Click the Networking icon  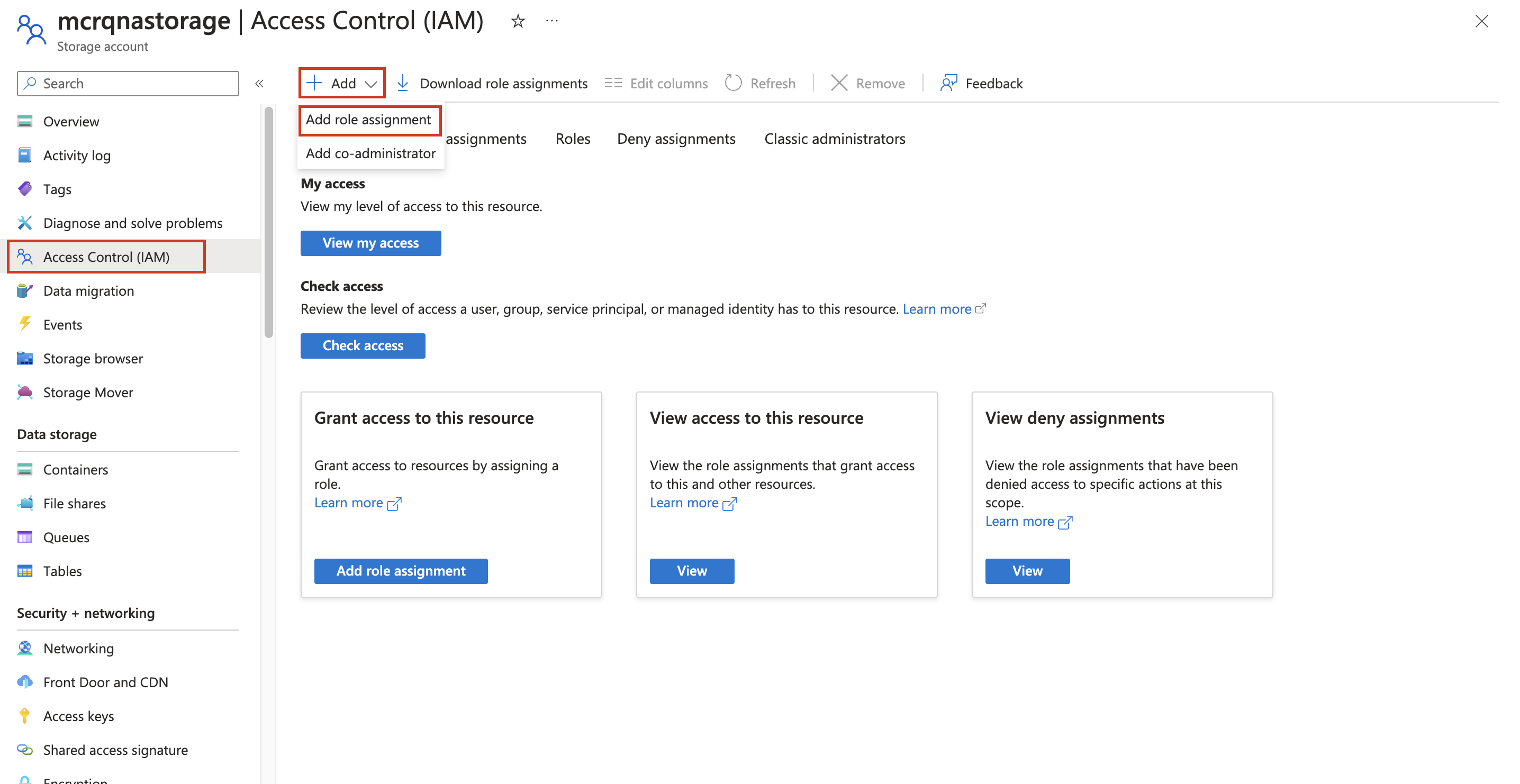click(x=25, y=649)
